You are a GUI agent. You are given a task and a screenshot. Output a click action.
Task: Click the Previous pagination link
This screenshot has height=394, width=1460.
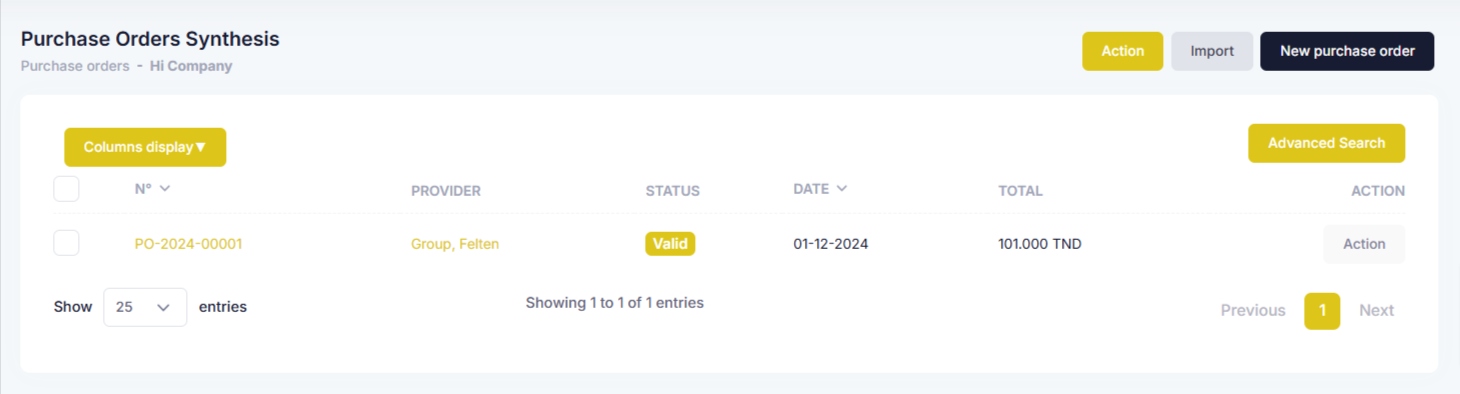tap(1253, 311)
